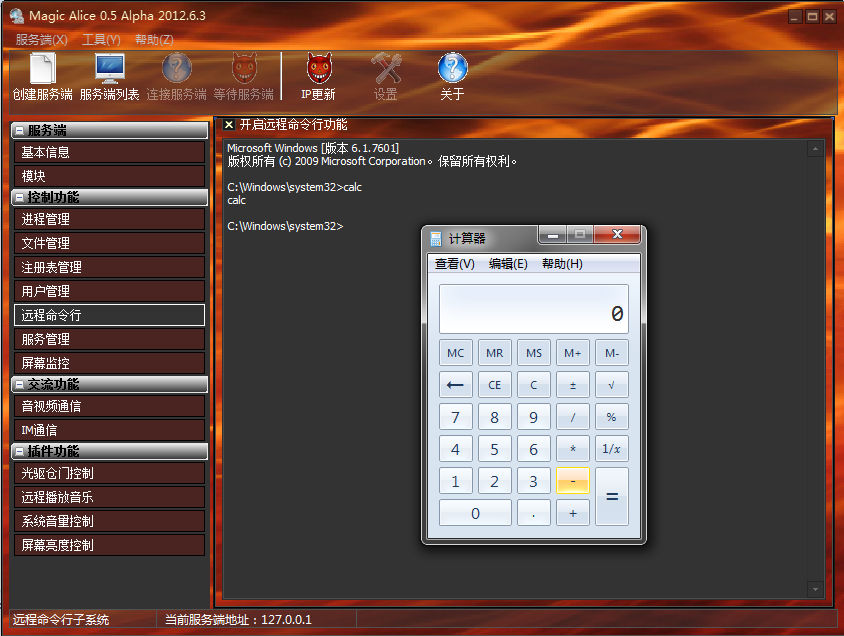
Task: Open the 帮助(Z) menu in Magic Alice
Action: coord(154,40)
